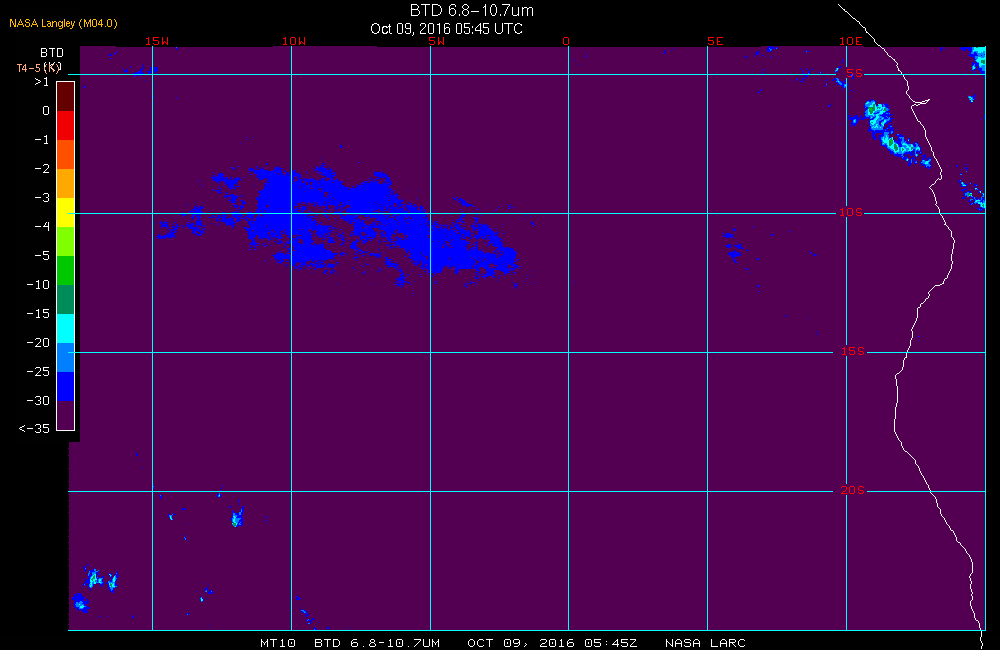1000x650 pixels.
Task: Click the 20S latitude label
Action: coord(853,491)
